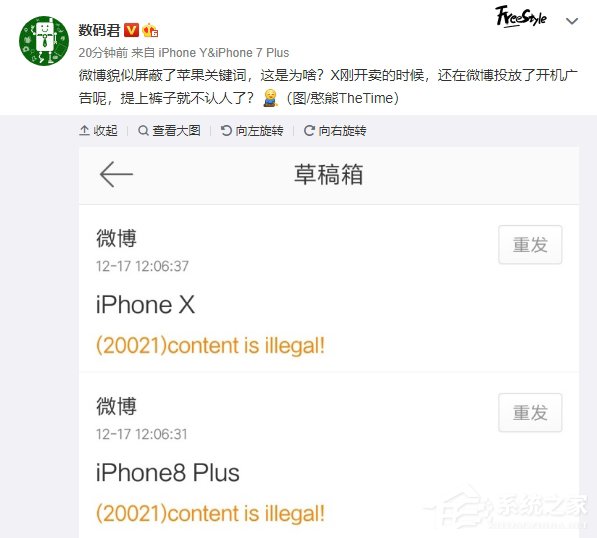The image size is (597, 538).
Task: Open the 数码君 username link
Action: pos(99,30)
